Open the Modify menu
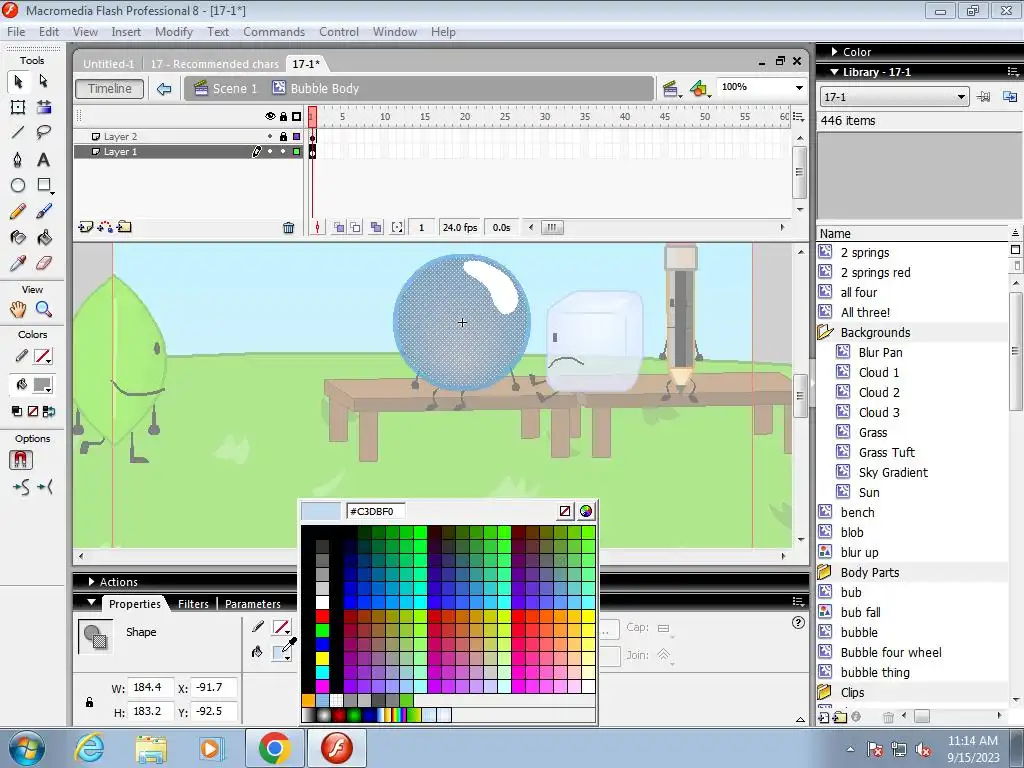The image size is (1024, 768). point(174,32)
